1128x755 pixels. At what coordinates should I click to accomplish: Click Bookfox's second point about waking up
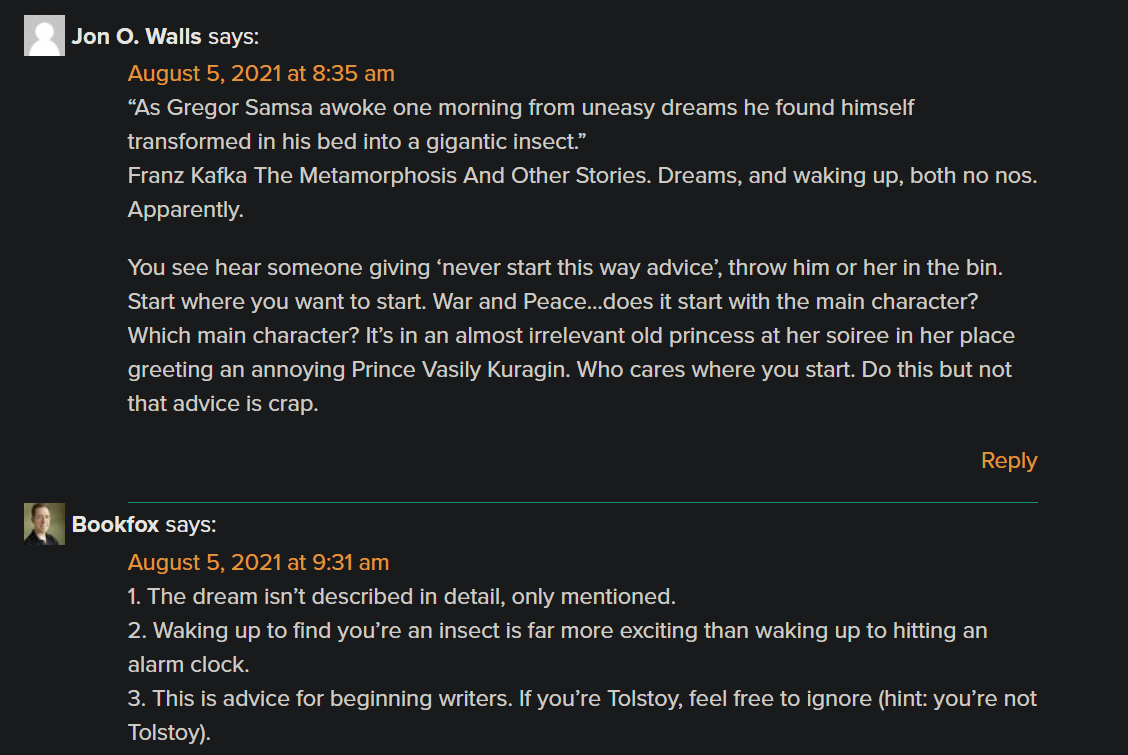557,632
